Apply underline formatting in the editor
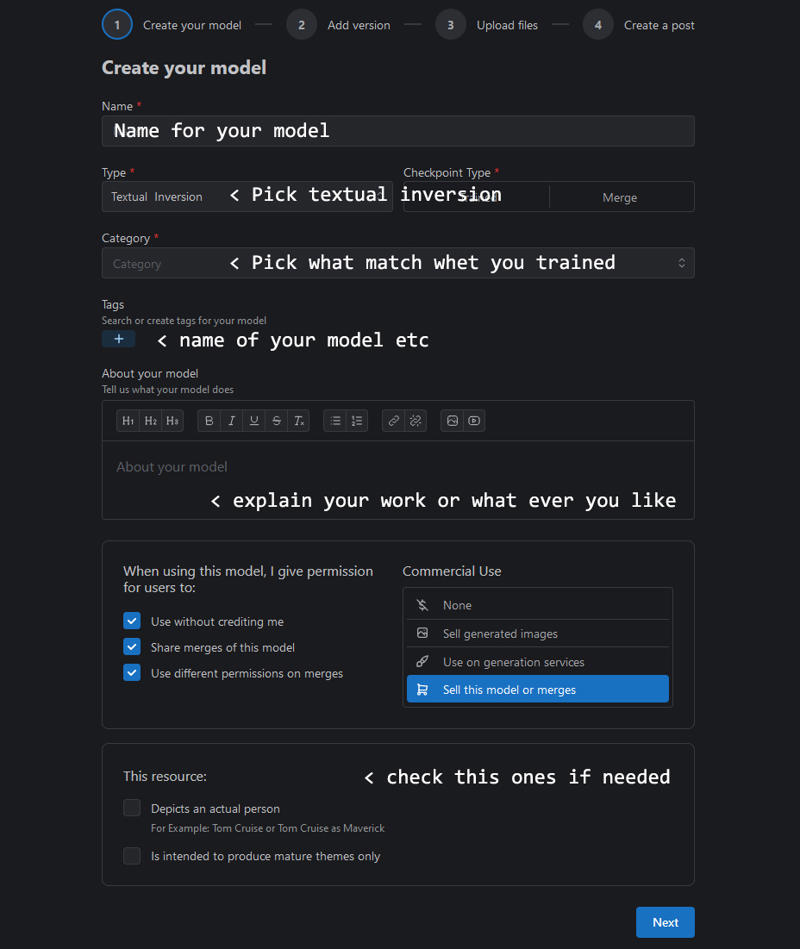Screen dimensions: 800x949 pyautogui.click(x=254, y=421)
